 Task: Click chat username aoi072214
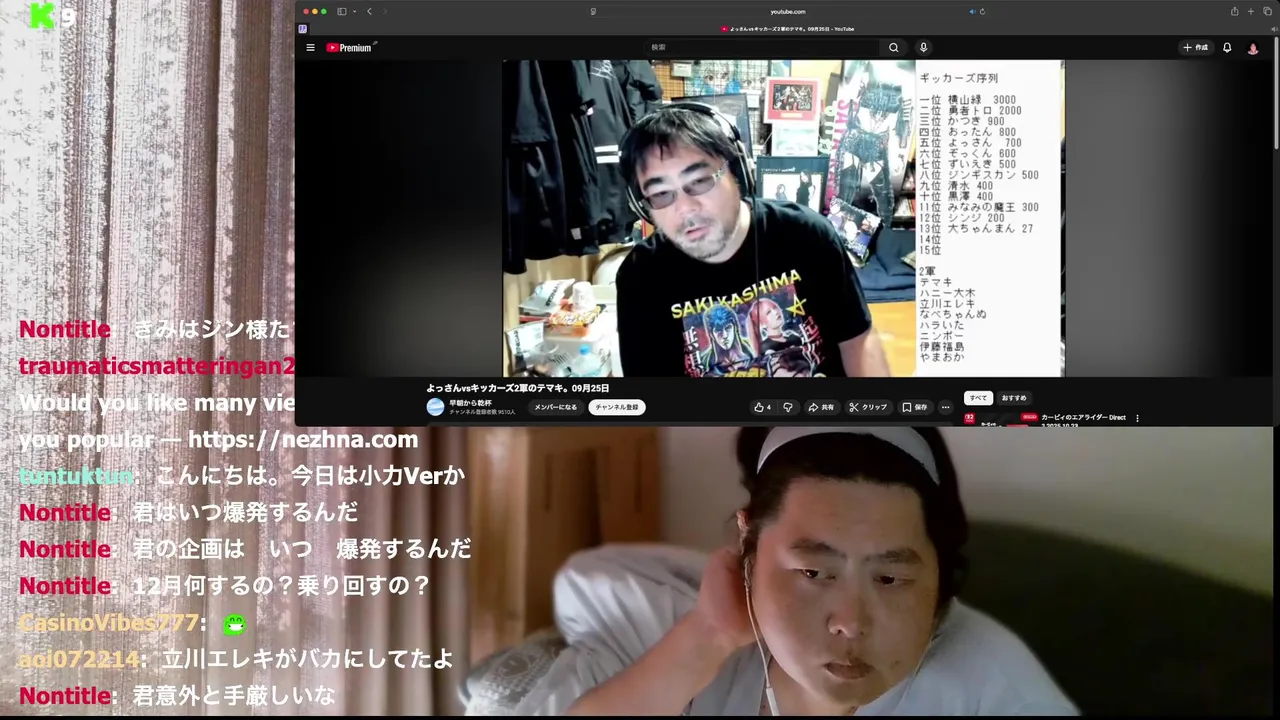(x=80, y=659)
